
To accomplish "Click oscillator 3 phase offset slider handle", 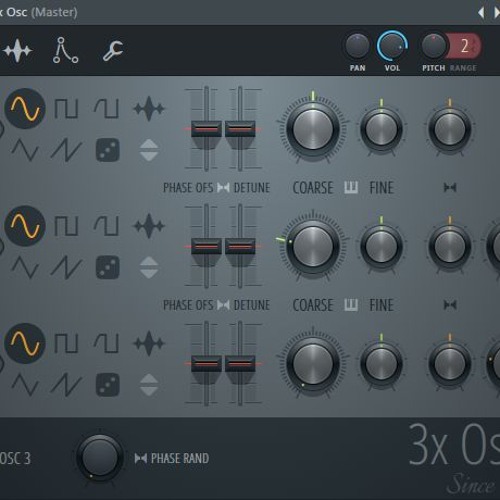I will tap(206, 364).
